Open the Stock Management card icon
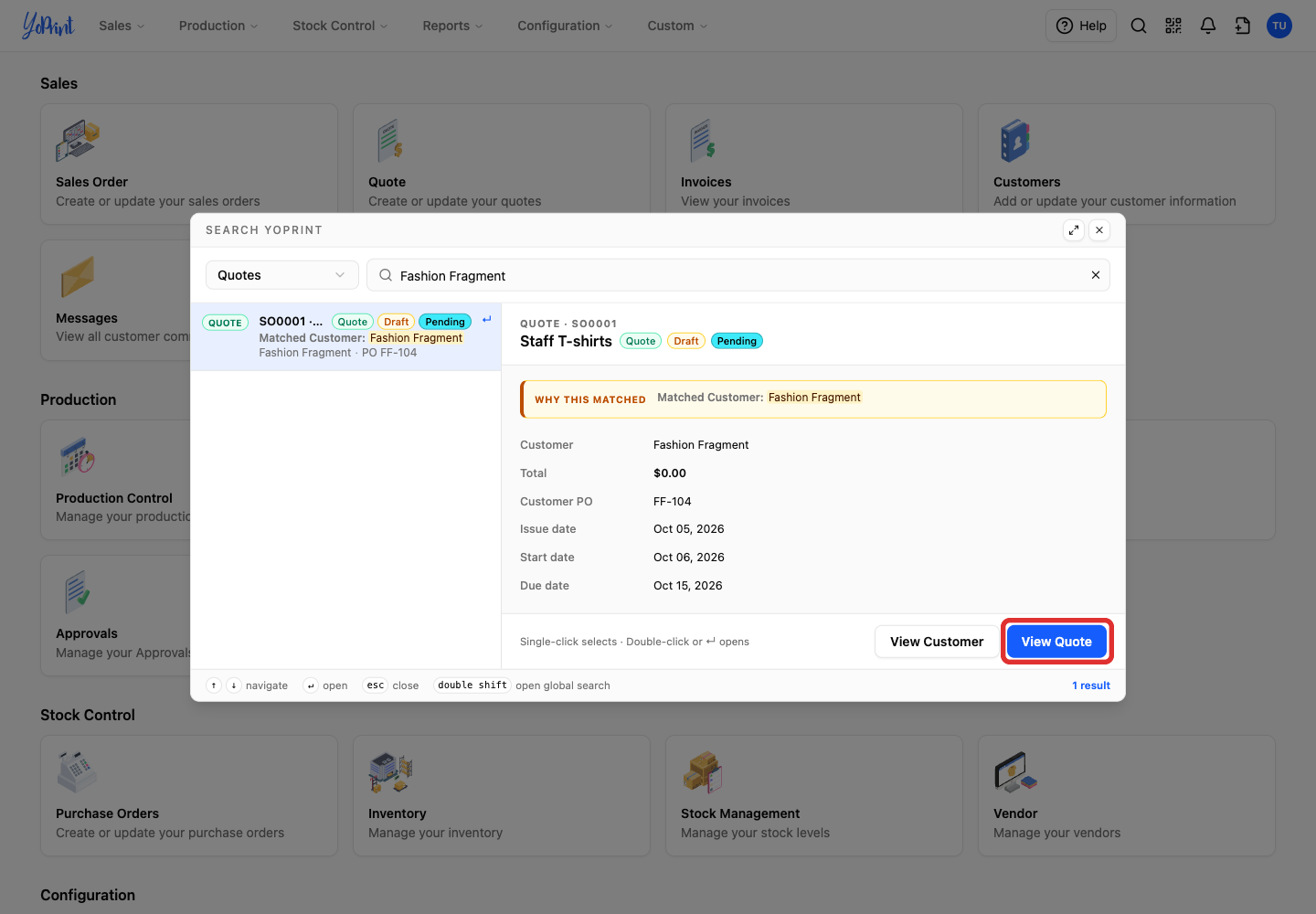The height and width of the screenshot is (914, 1316). (703, 772)
